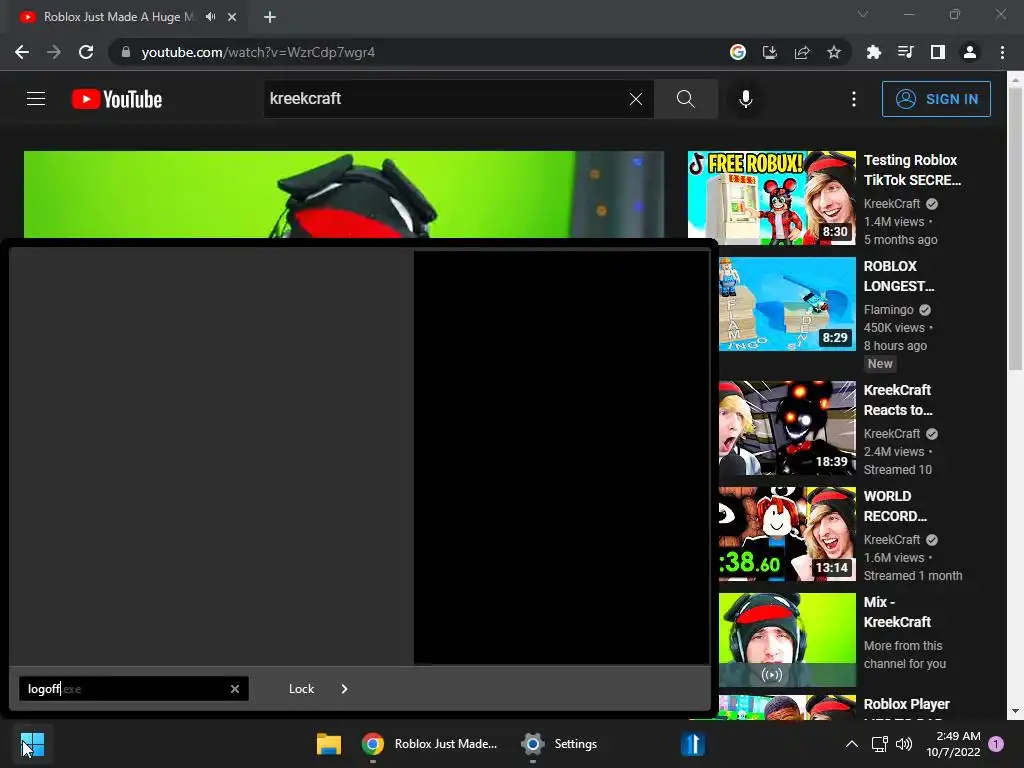The width and height of the screenshot is (1024, 768).
Task: Click scrollbar down arrow
Action: [x=1015, y=711]
